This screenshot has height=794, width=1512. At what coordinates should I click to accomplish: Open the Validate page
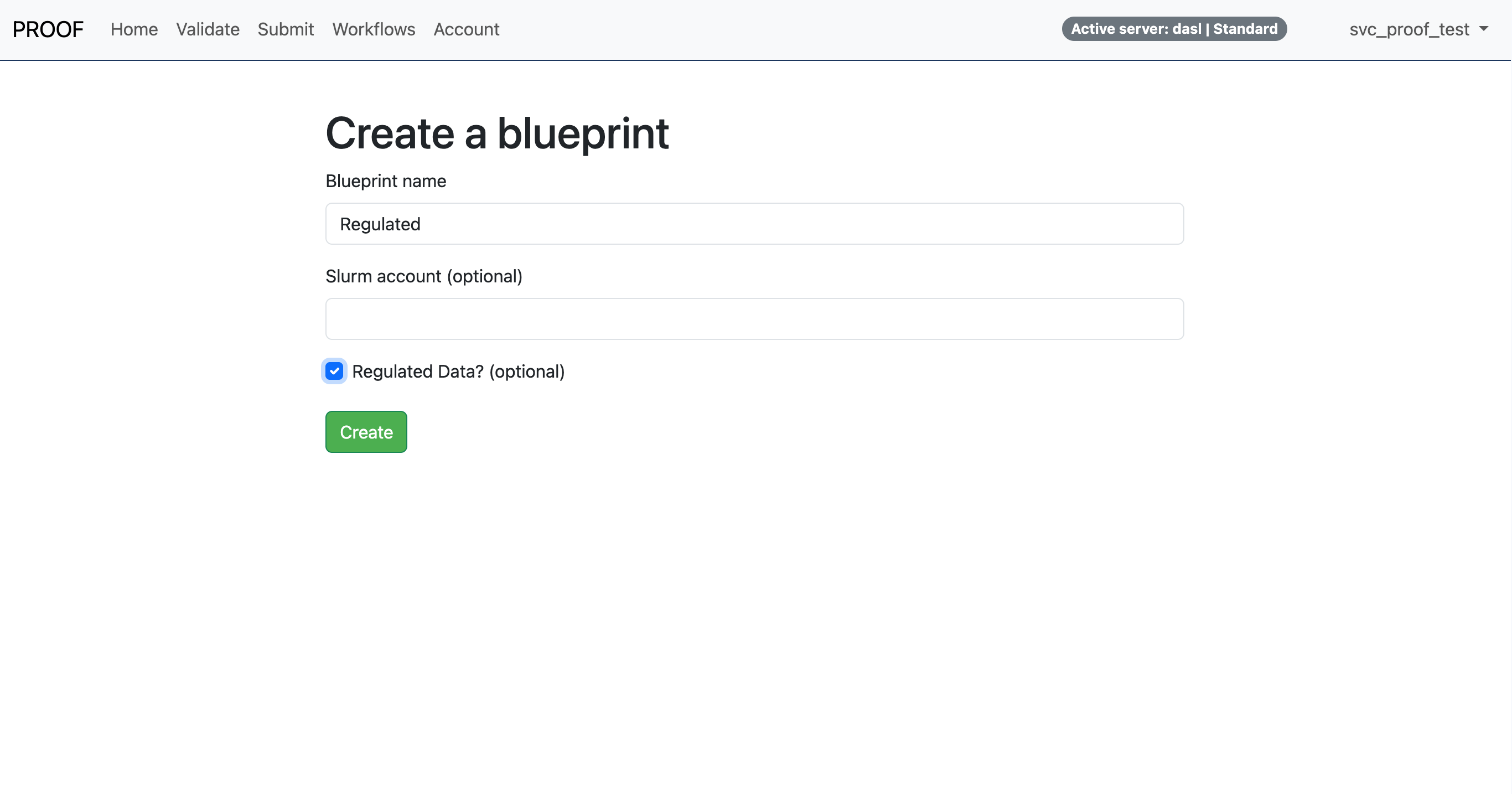point(207,29)
